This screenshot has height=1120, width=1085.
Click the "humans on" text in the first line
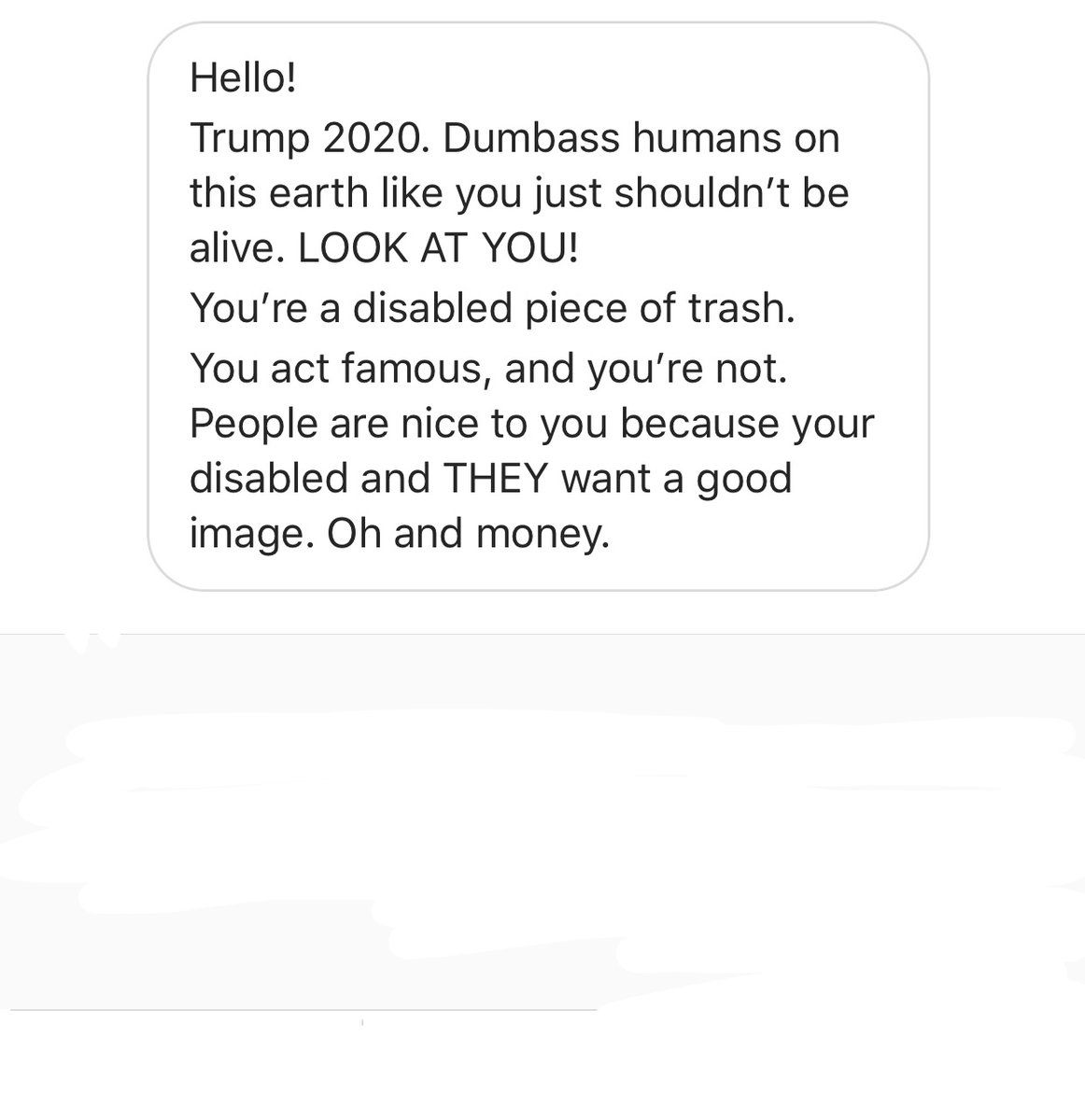pyautogui.click(x=737, y=138)
